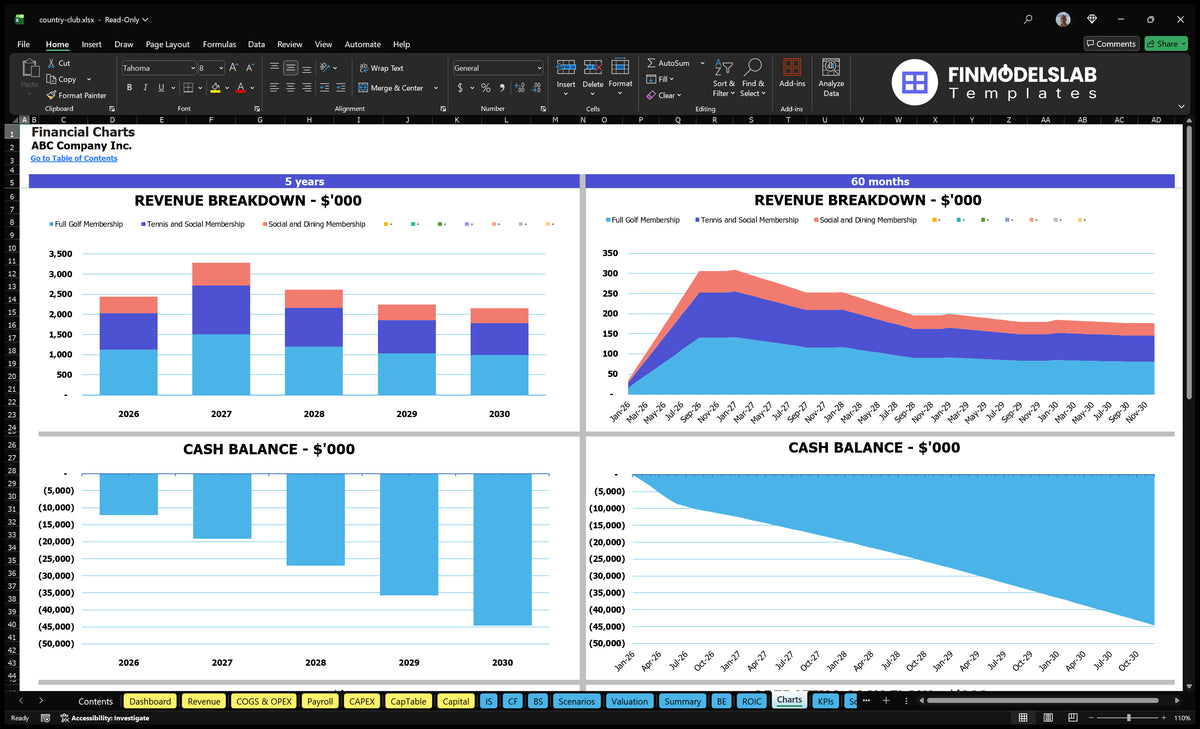Image resolution: width=1200 pixels, height=729 pixels.
Task: Open Clipboard group dialog launcher
Action: 112,108
